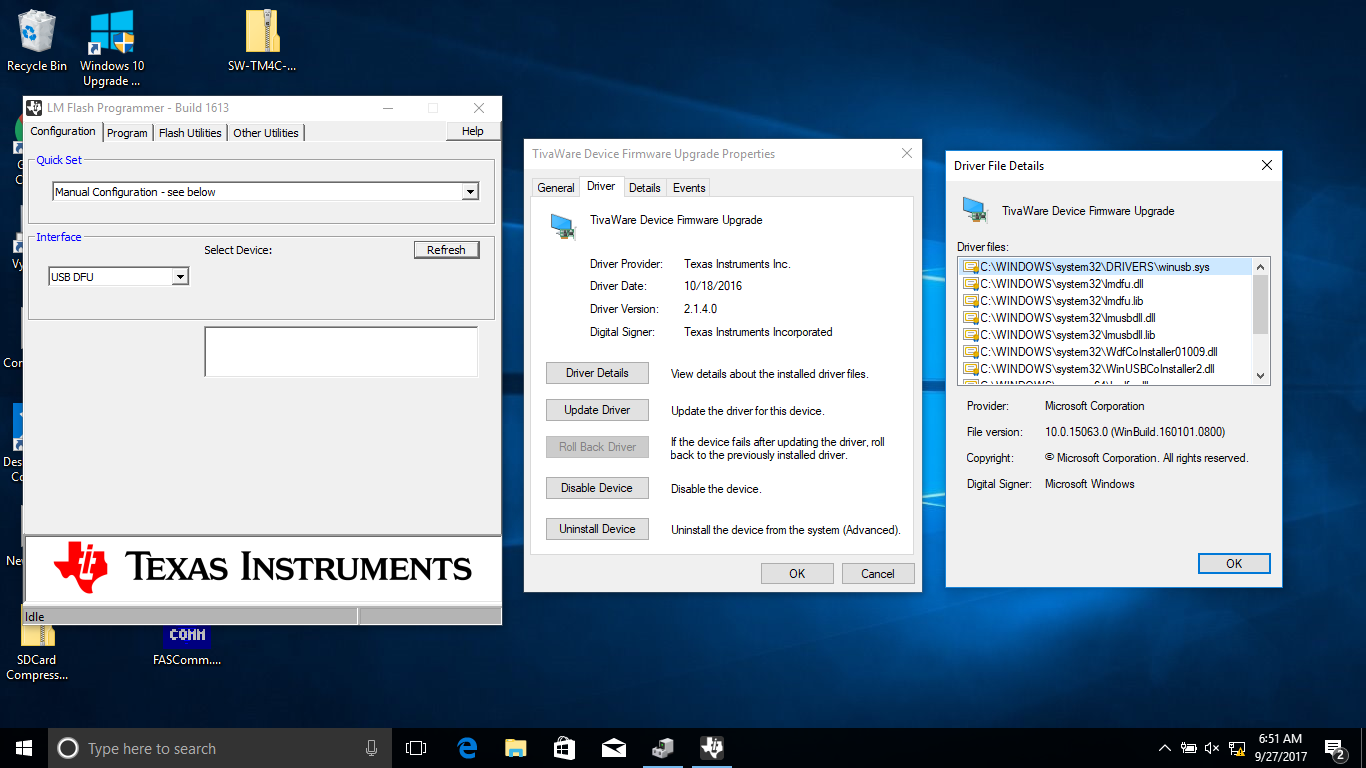Open the Mail app from the taskbar
The width and height of the screenshot is (1366, 768).
click(613, 748)
